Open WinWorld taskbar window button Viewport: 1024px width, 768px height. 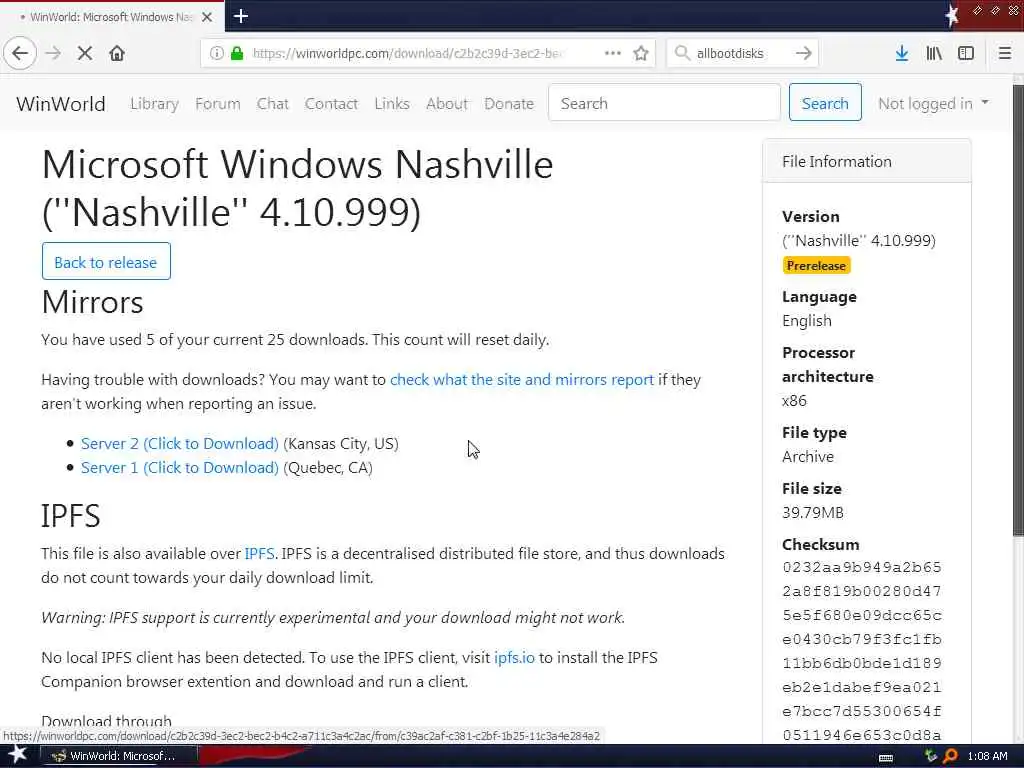119,756
